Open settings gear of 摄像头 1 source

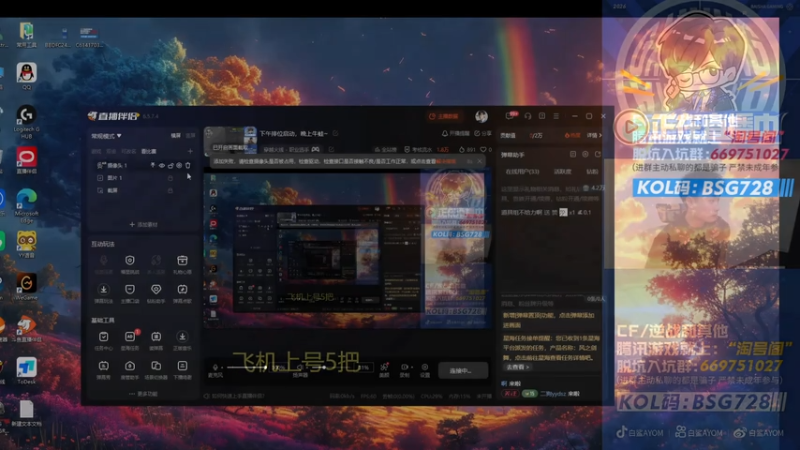[x=179, y=165]
